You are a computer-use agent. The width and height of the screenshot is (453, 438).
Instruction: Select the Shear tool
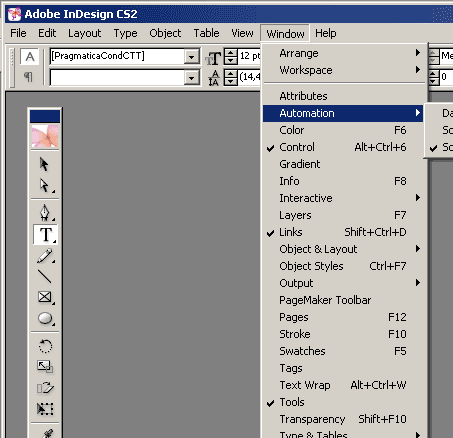click(45, 388)
